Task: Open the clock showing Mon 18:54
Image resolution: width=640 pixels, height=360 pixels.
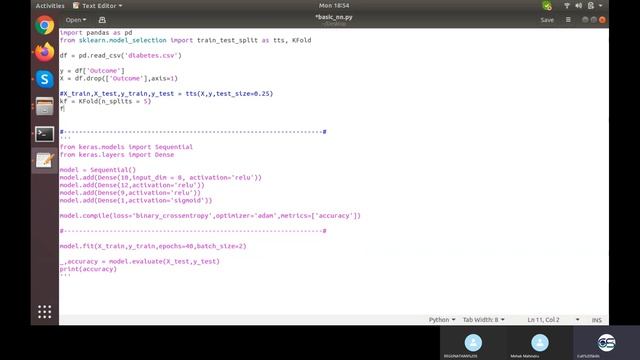Action: pos(334,6)
